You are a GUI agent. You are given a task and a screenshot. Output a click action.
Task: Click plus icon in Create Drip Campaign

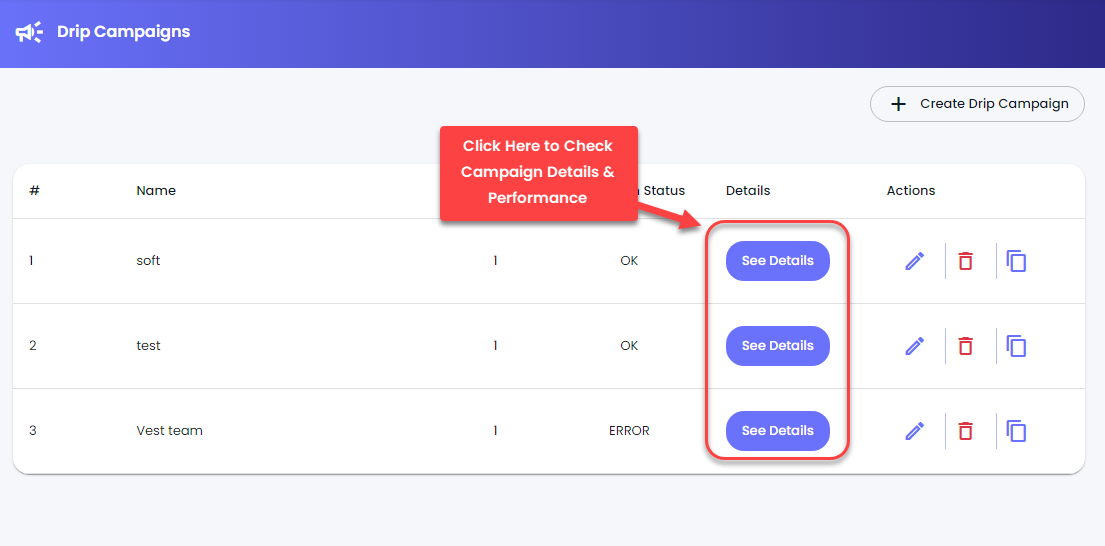click(x=898, y=104)
